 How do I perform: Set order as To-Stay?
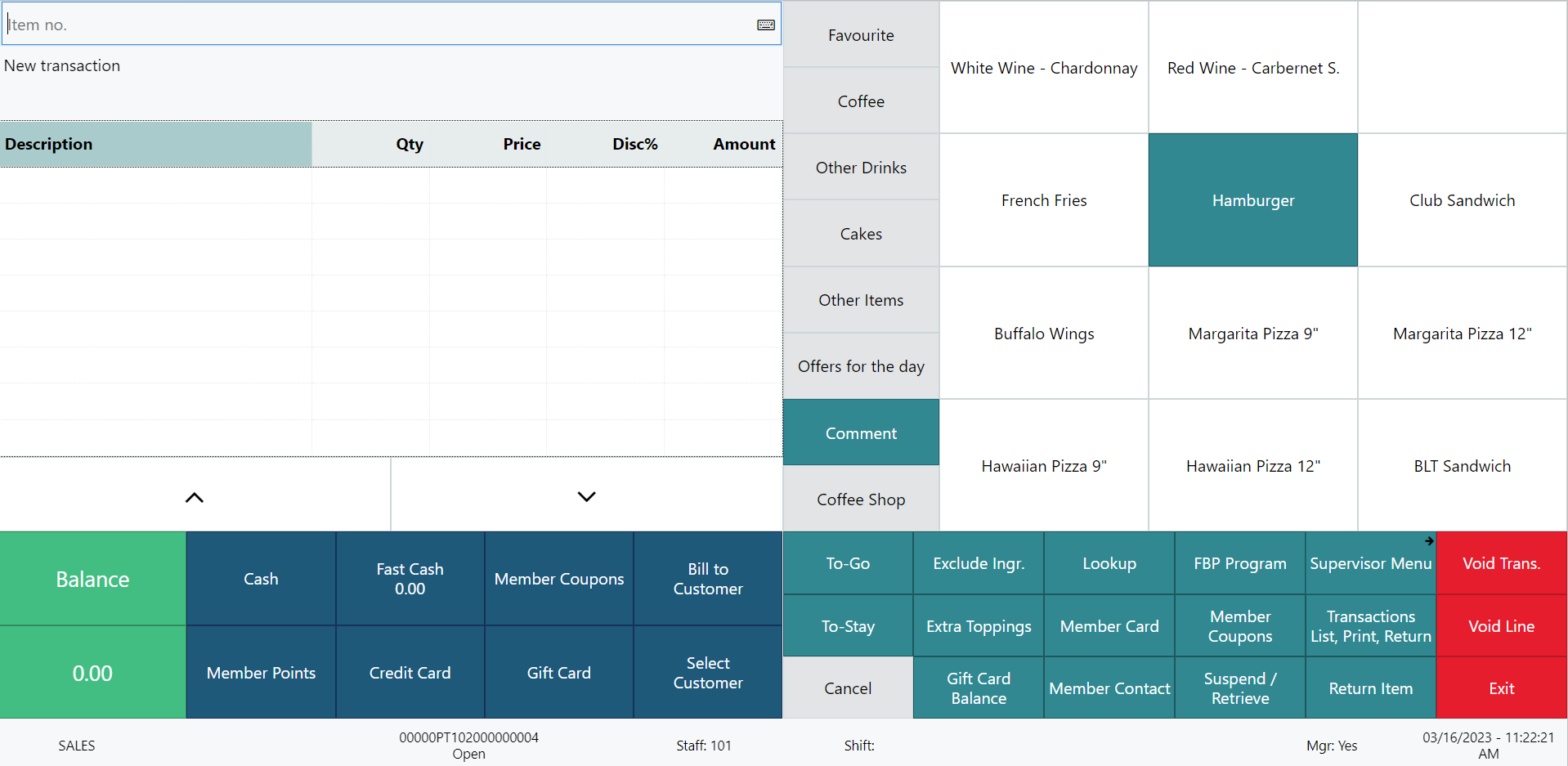(x=848, y=626)
